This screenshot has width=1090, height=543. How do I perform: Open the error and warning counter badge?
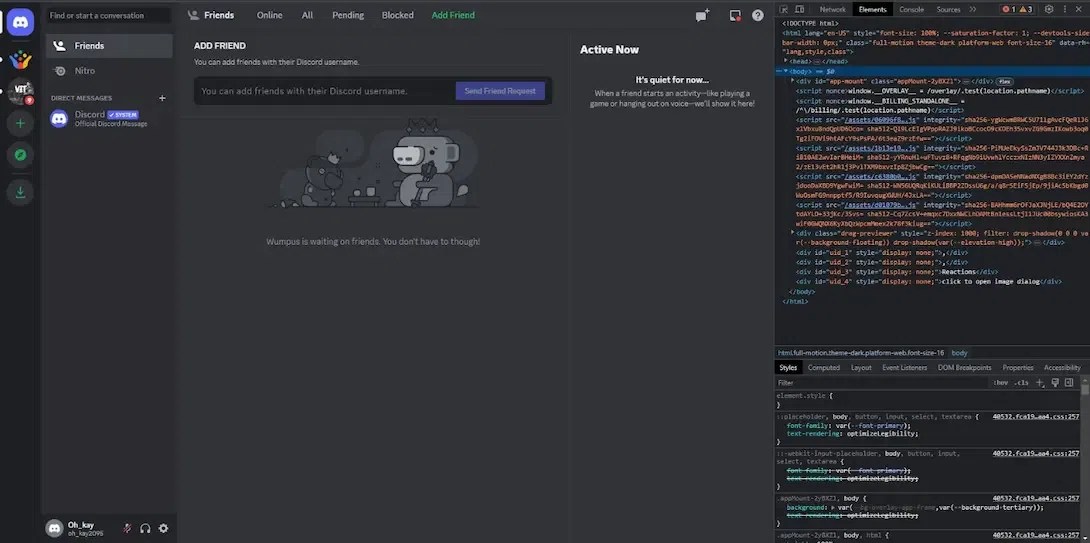pos(1017,9)
